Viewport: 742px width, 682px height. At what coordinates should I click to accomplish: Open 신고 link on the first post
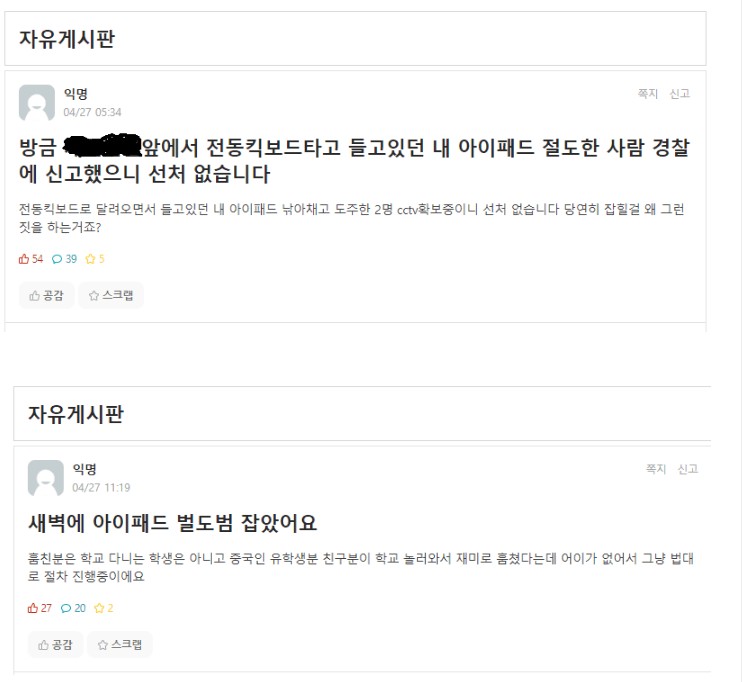680,94
